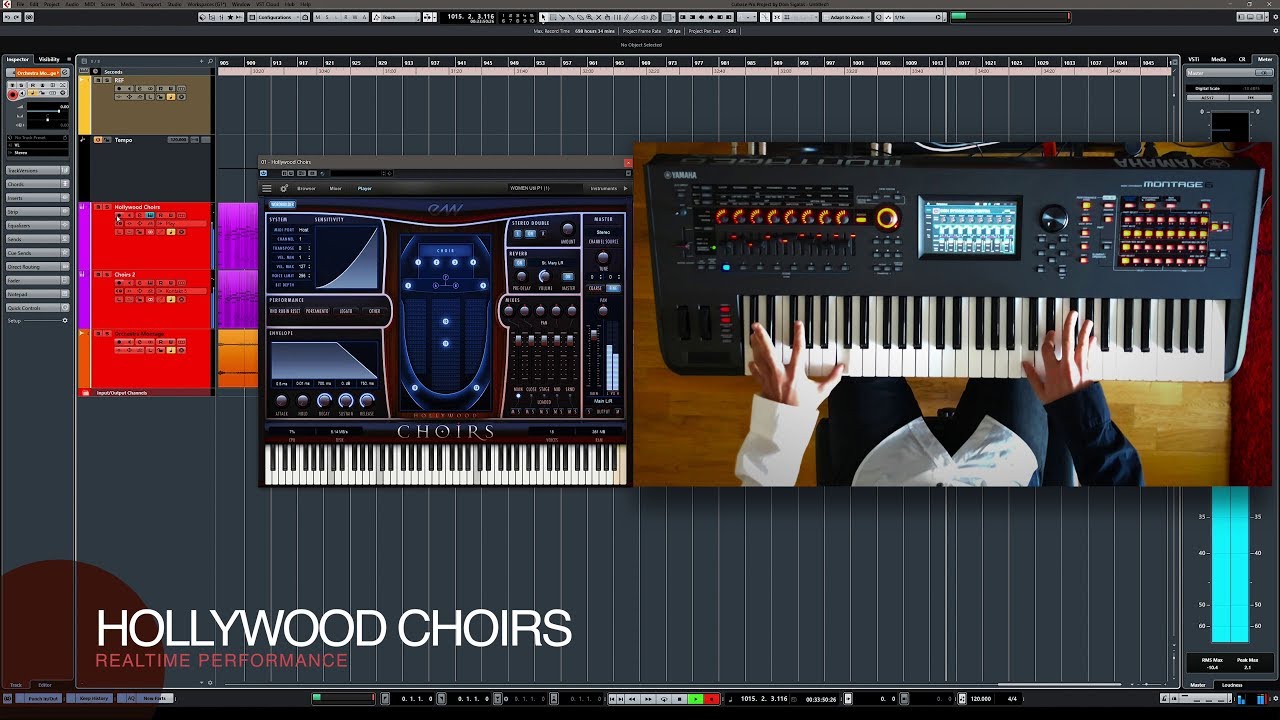Click the record enable button in Inspector

tap(12, 94)
